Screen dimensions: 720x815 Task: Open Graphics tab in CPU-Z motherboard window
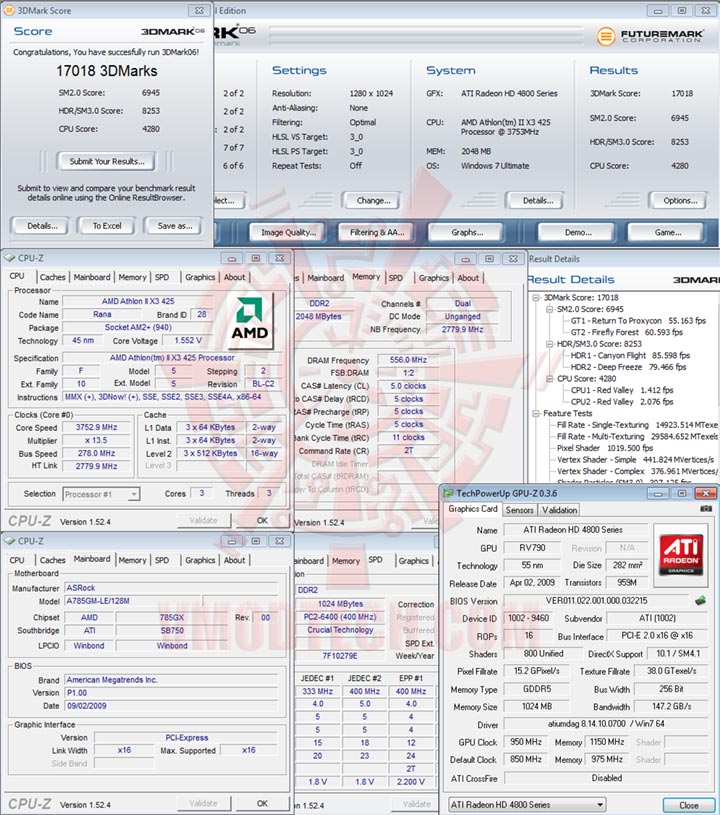tap(200, 560)
